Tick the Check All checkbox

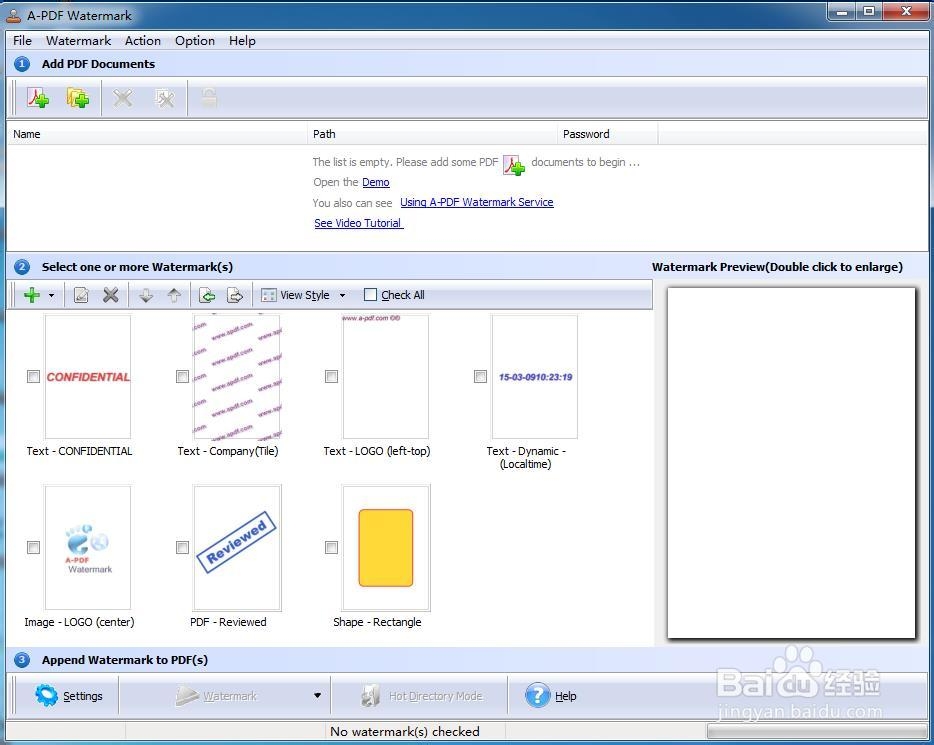371,295
